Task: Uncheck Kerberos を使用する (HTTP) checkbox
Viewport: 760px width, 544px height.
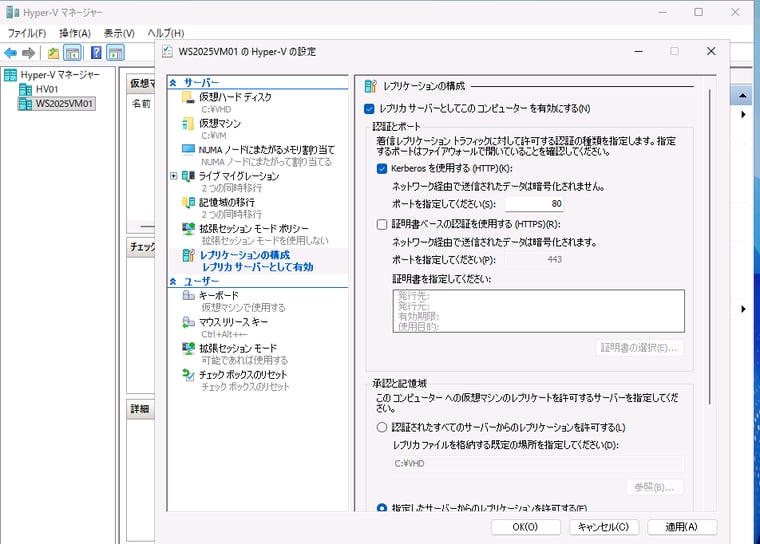Action: (382, 170)
